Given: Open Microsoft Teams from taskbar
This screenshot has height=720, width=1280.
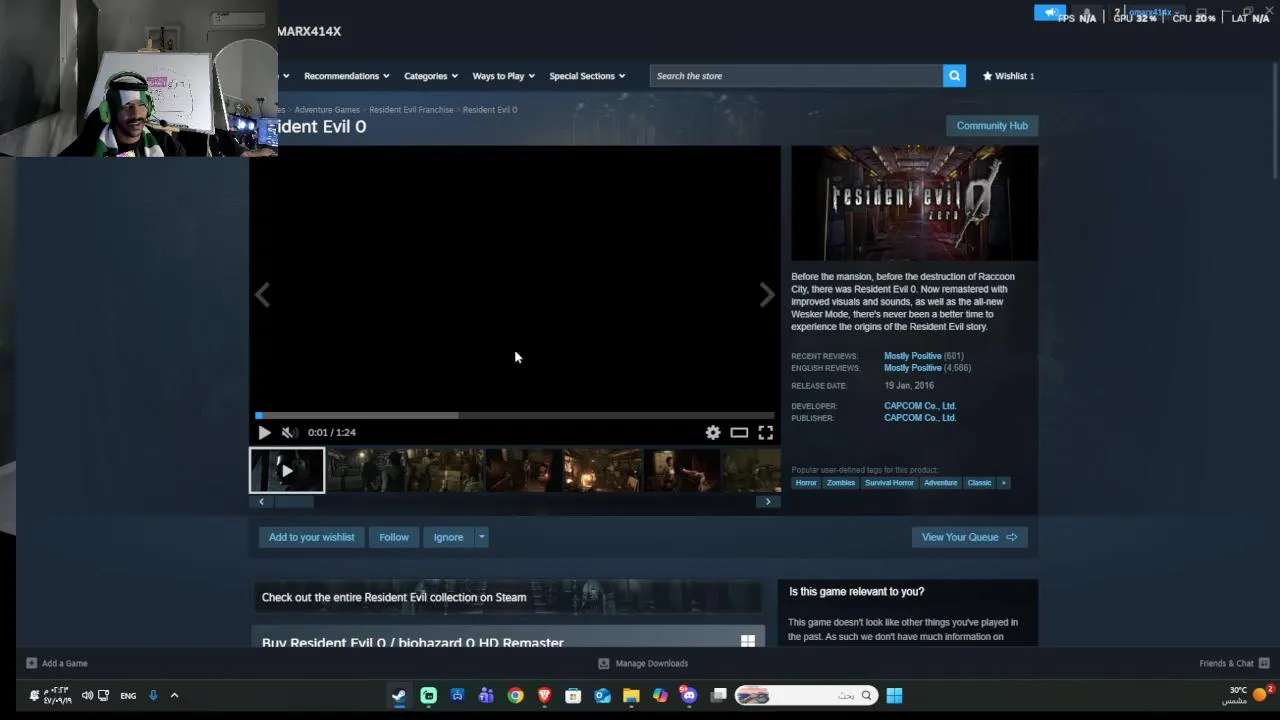Looking at the screenshot, I should (x=486, y=696).
